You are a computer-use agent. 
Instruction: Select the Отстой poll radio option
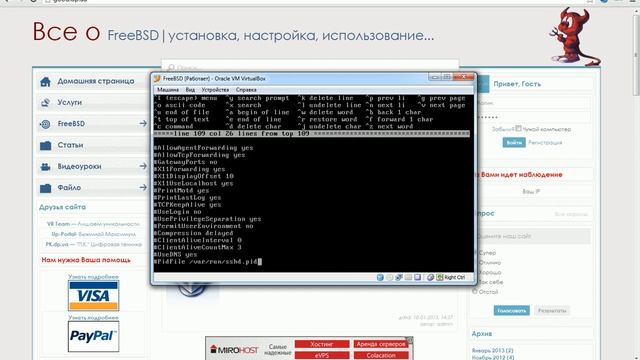pyautogui.click(x=475, y=291)
